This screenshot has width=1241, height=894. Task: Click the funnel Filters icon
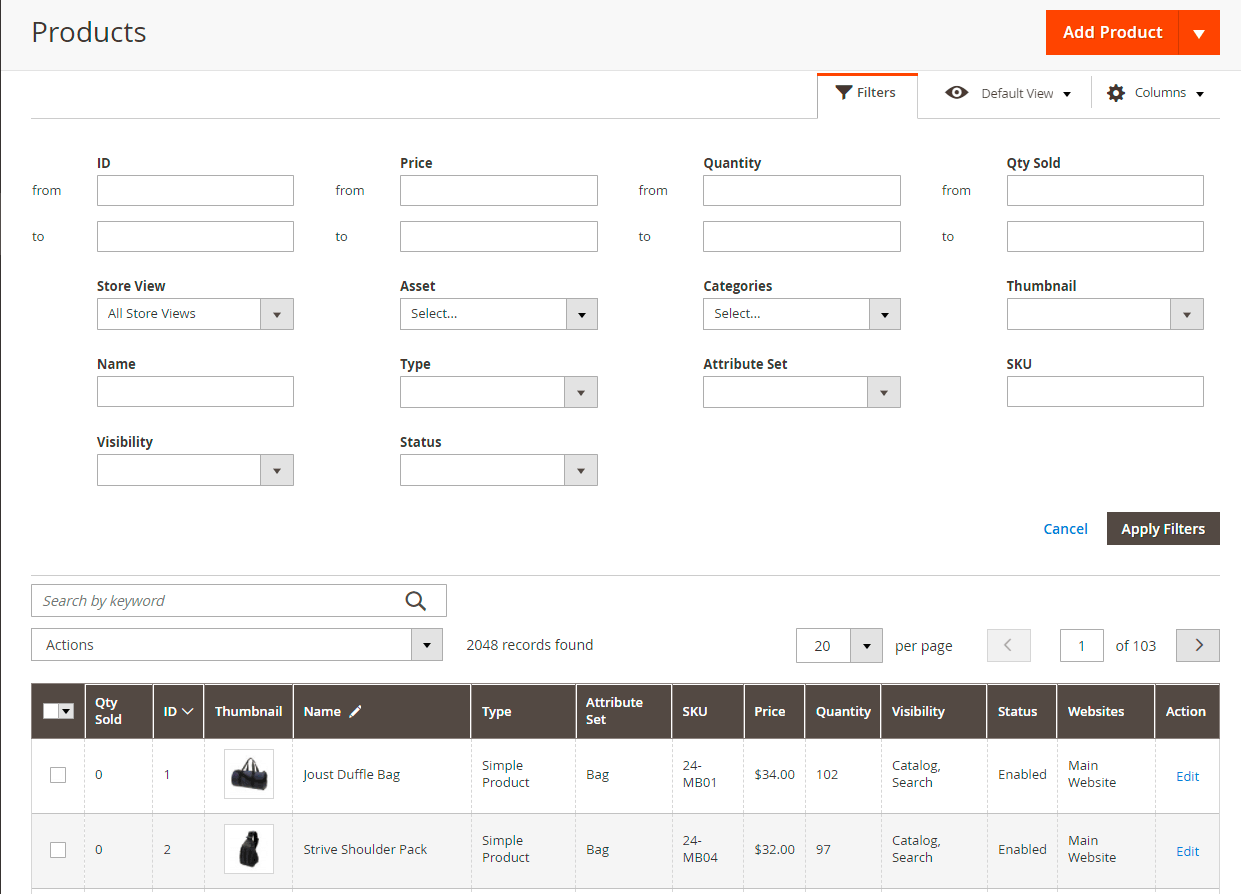(x=844, y=92)
